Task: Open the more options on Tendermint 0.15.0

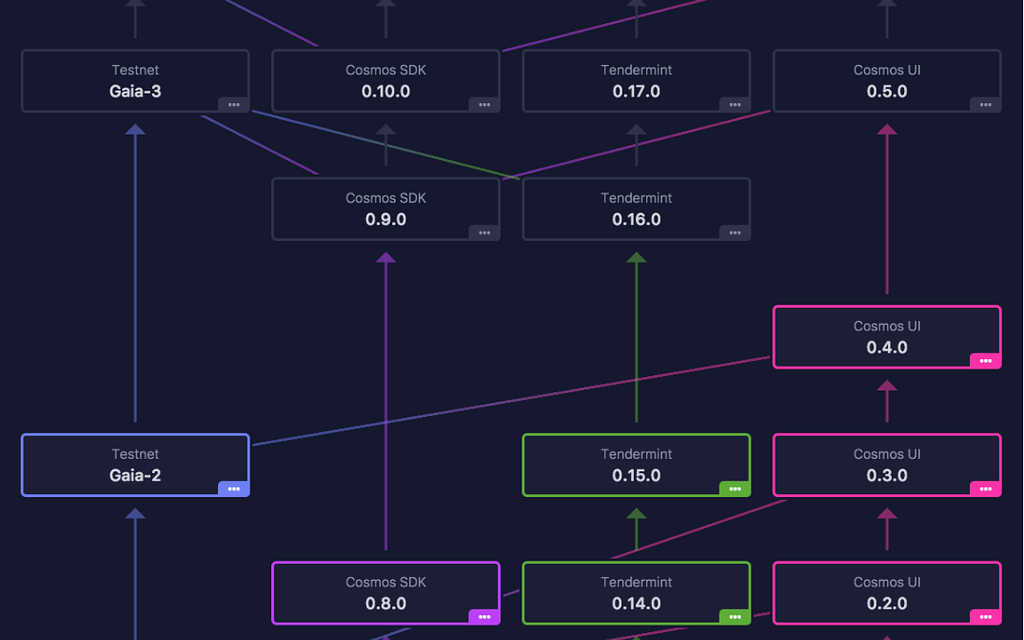Action: 735,488
